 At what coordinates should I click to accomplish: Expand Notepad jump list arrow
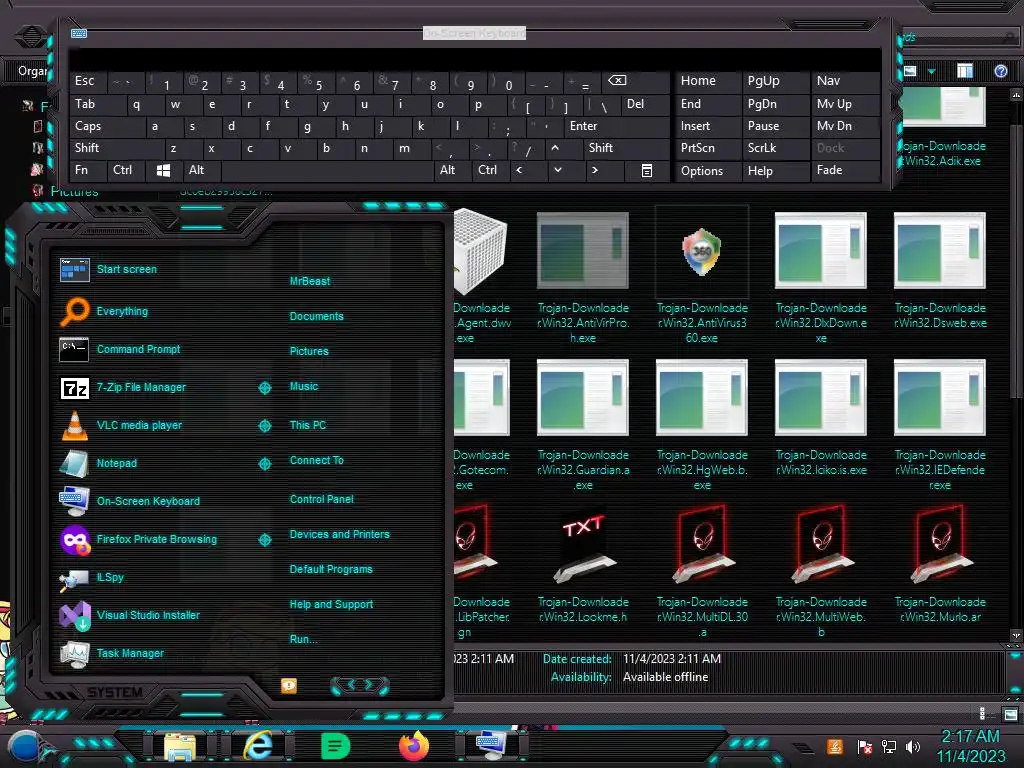tap(264, 464)
